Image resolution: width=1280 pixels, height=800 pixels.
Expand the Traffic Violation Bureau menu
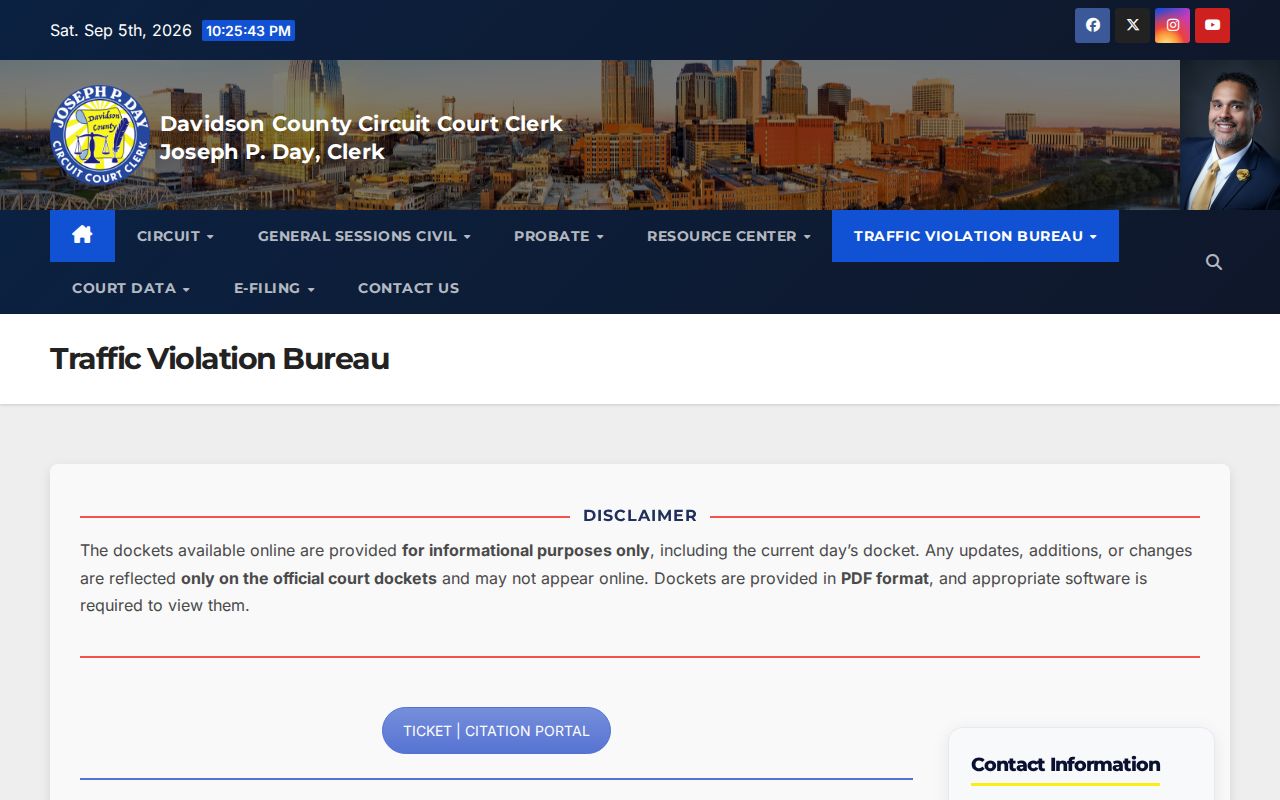(975, 236)
